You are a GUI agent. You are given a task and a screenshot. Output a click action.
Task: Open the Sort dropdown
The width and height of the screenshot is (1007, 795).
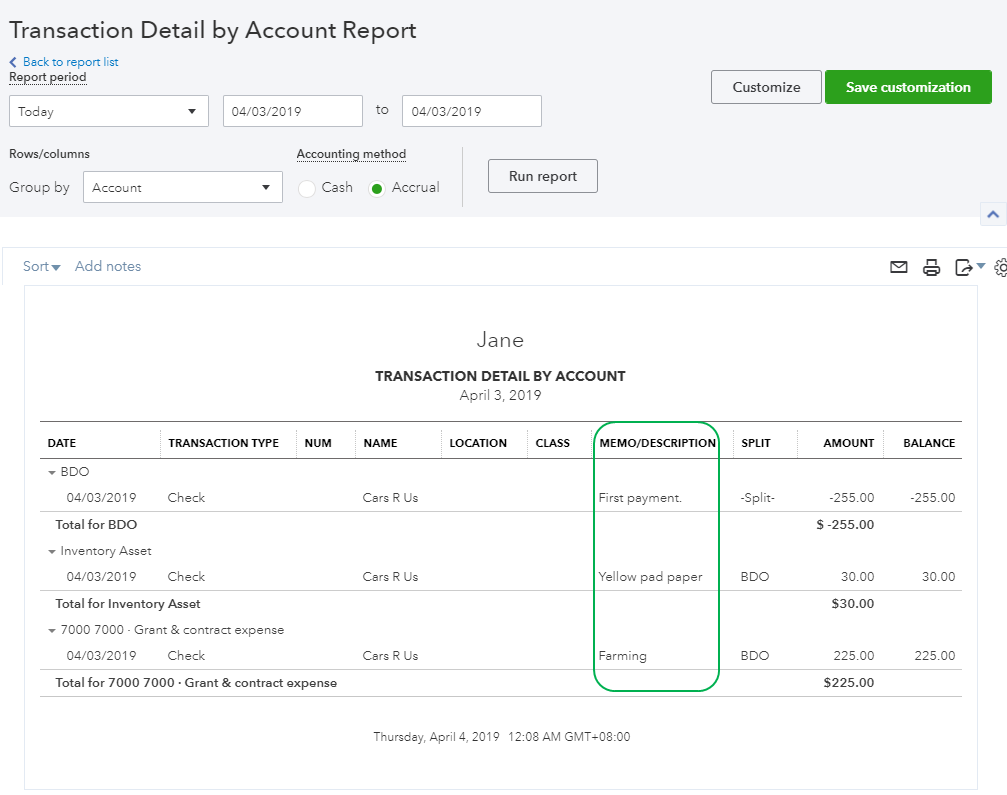point(42,266)
